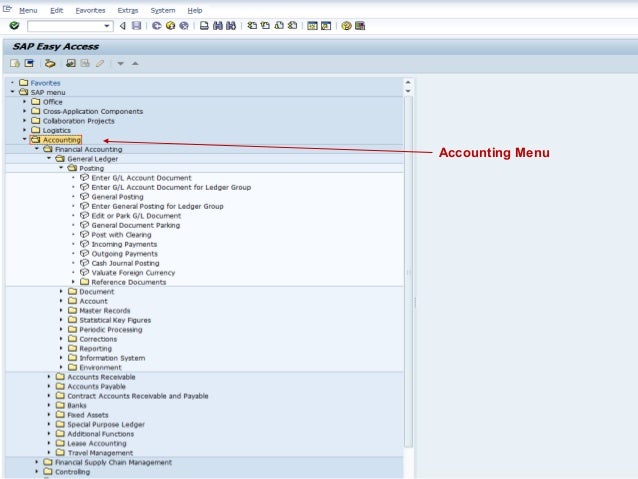Expand the Logistics folder node
638x479 pixels.
[24, 130]
